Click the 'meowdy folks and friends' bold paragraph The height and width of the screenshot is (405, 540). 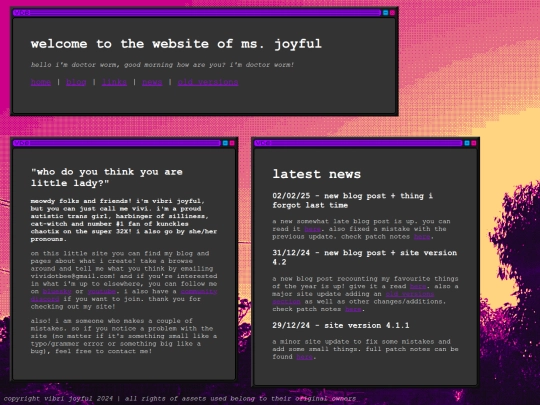click(124, 220)
